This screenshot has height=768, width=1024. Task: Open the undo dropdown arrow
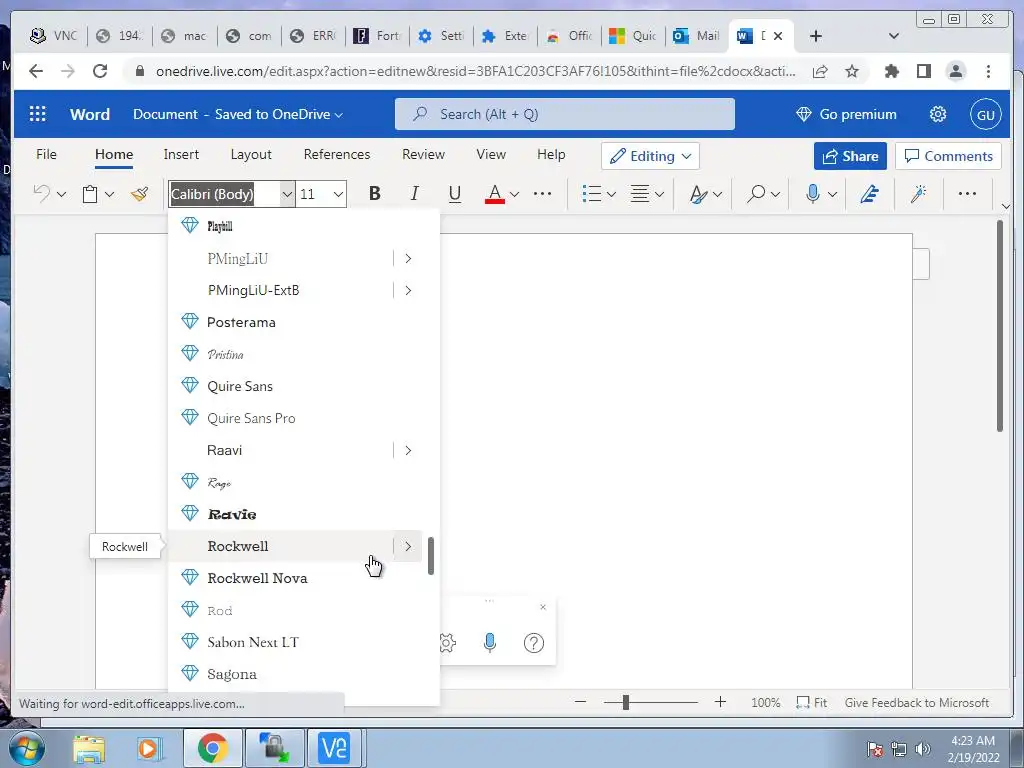click(61, 194)
